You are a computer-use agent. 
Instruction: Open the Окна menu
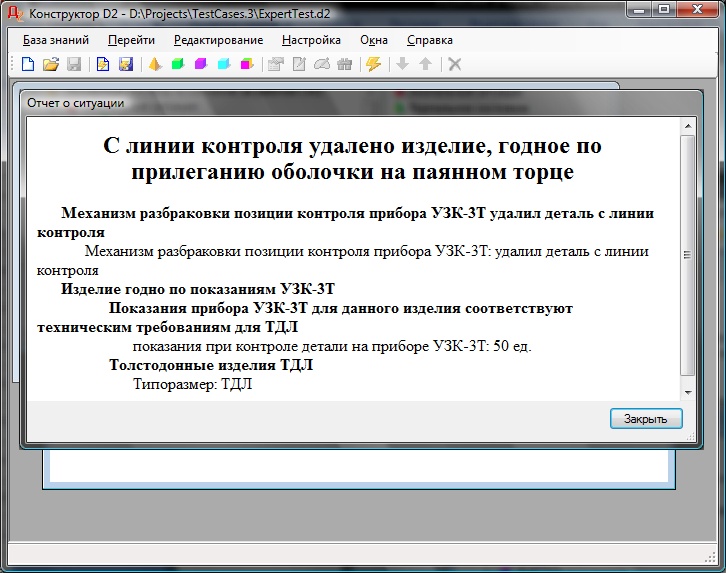click(374, 40)
